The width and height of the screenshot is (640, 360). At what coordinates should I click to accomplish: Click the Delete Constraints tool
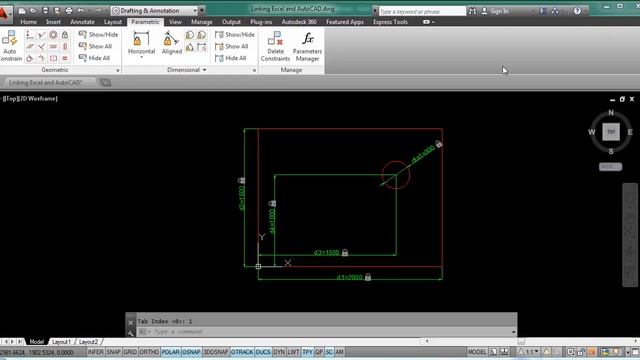275,47
